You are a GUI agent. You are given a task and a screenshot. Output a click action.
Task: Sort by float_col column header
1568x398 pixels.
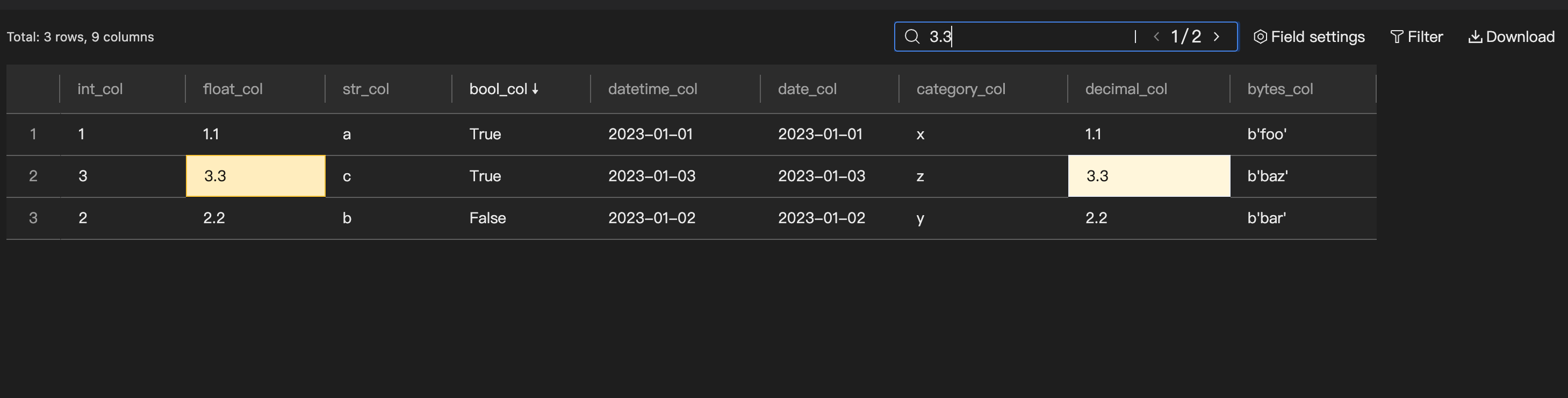pyautogui.click(x=233, y=89)
